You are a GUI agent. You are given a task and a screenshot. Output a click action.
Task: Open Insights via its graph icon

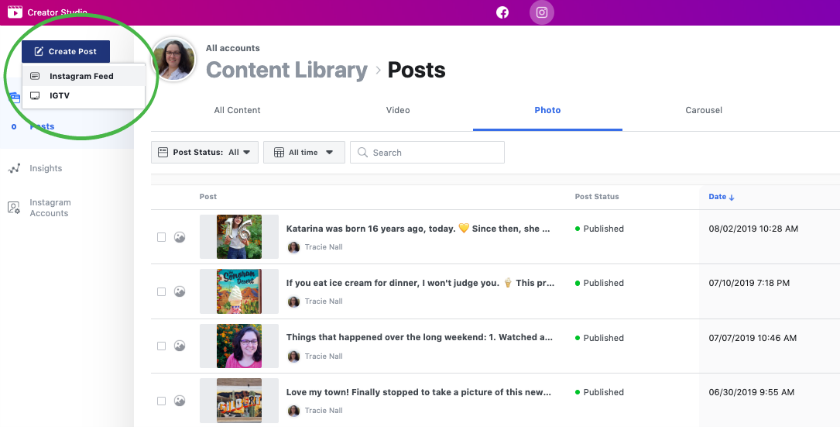[14, 168]
